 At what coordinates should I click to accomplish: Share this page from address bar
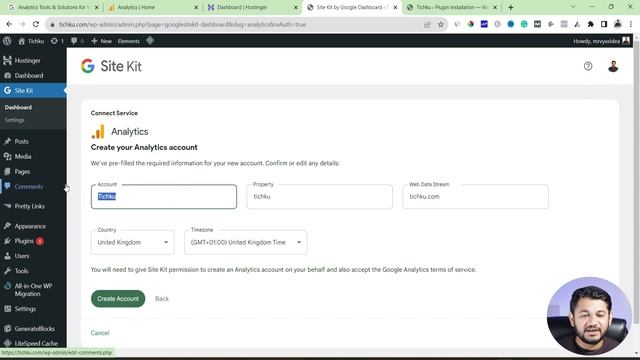427,24
